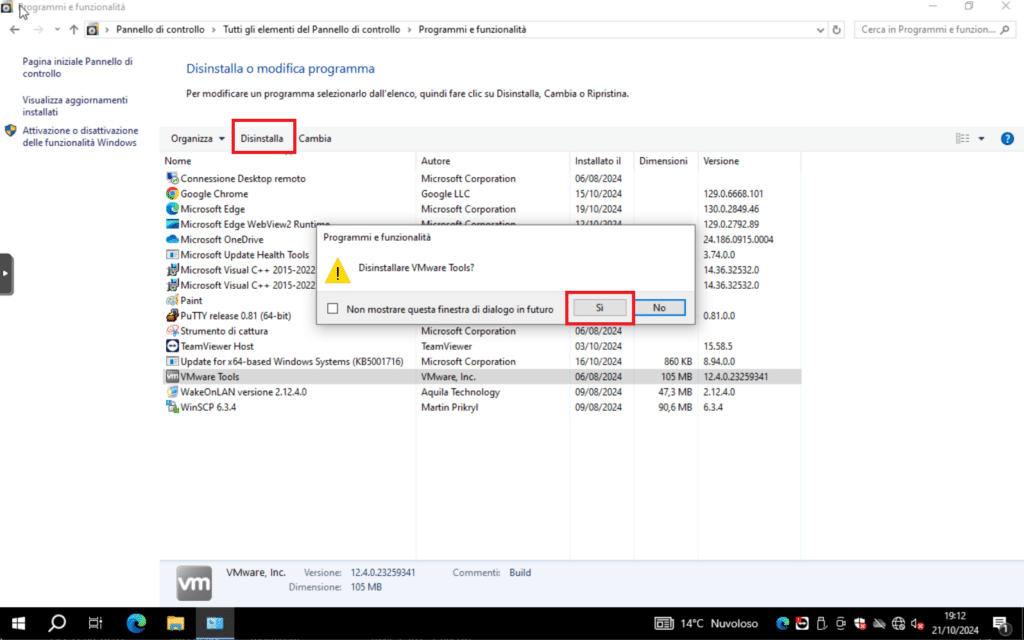Image resolution: width=1024 pixels, height=640 pixels.
Task: Open taskbar Search magnifier
Action: pyautogui.click(x=57, y=623)
